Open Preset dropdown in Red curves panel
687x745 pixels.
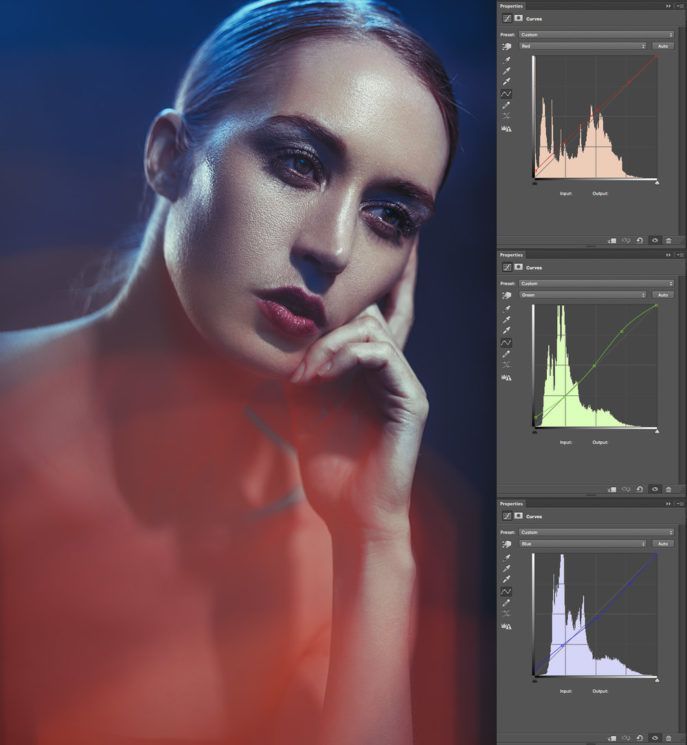[x=596, y=35]
